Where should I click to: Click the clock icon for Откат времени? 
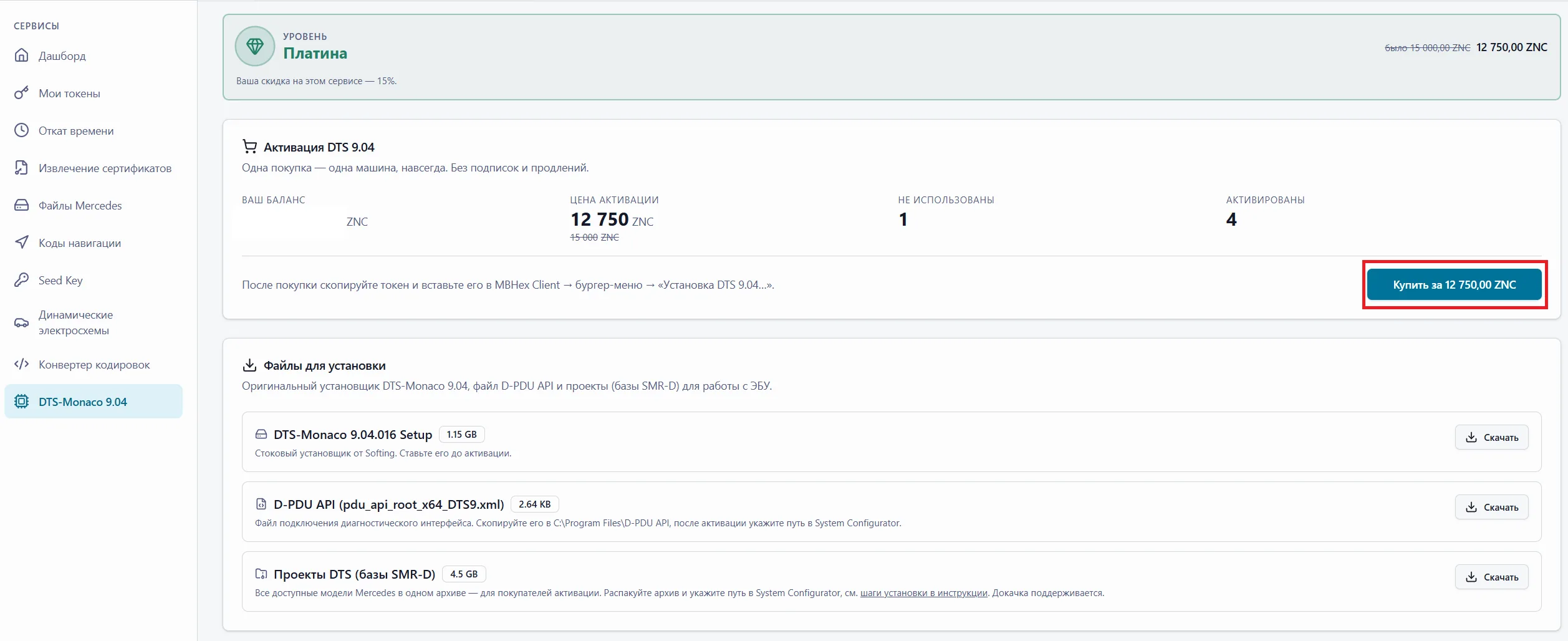[x=21, y=130]
